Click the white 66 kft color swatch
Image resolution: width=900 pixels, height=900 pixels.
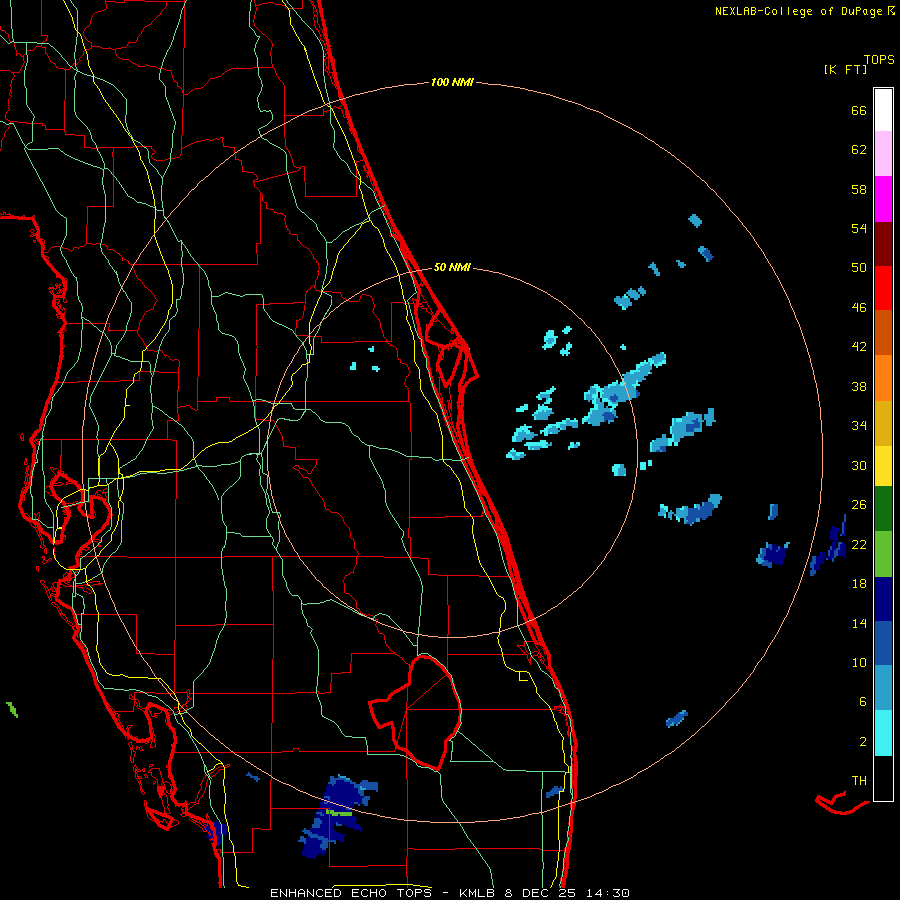[x=883, y=110]
